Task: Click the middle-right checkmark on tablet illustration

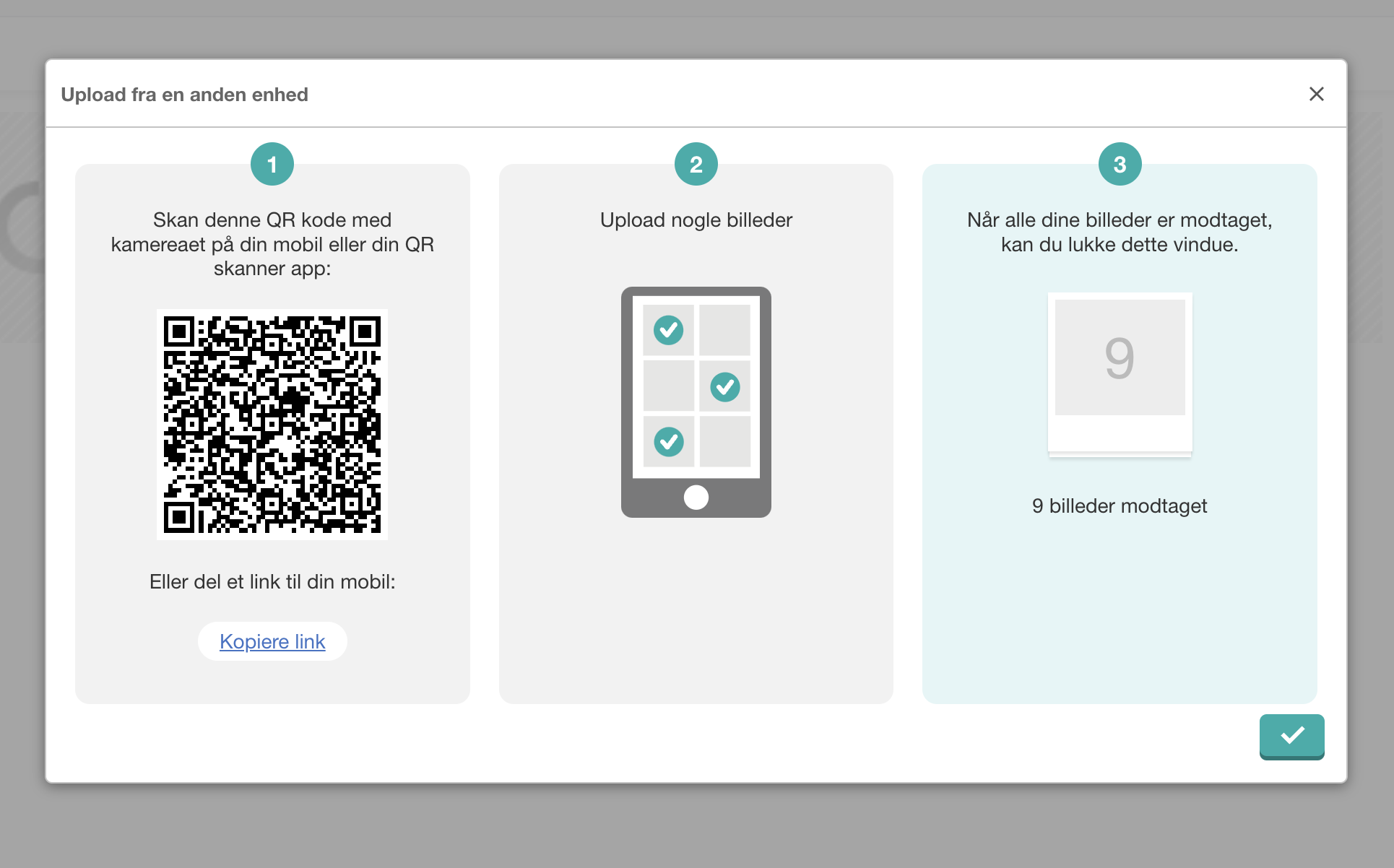Action: coord(724,386)
